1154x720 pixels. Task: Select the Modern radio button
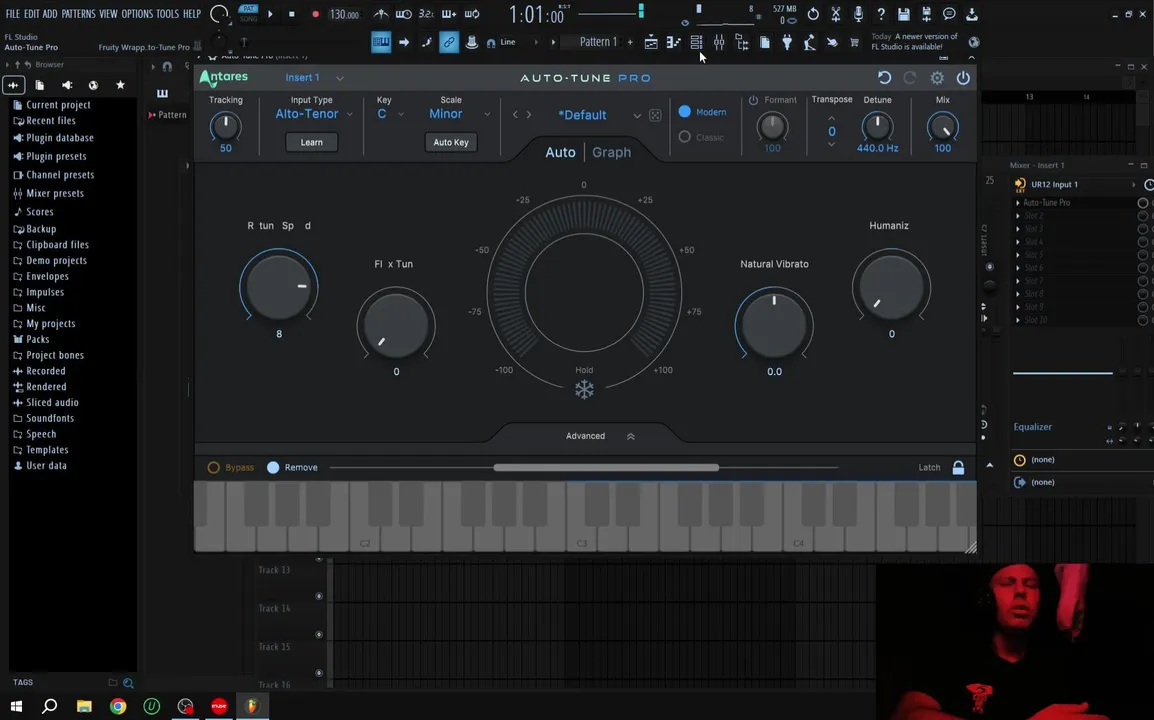point(684,112)
